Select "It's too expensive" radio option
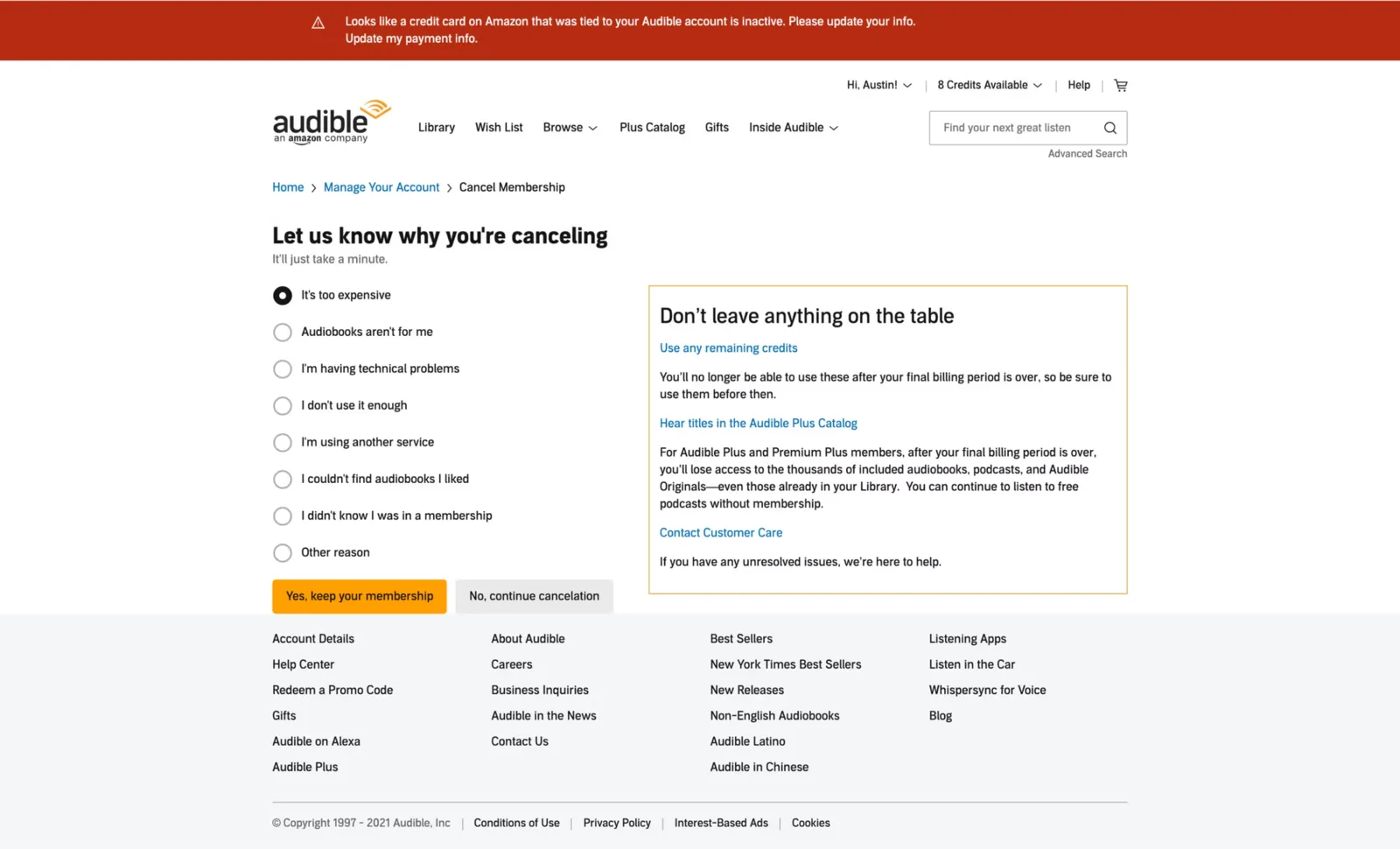The height and width of the screenshot is (849, 1400). coord(283,296)
